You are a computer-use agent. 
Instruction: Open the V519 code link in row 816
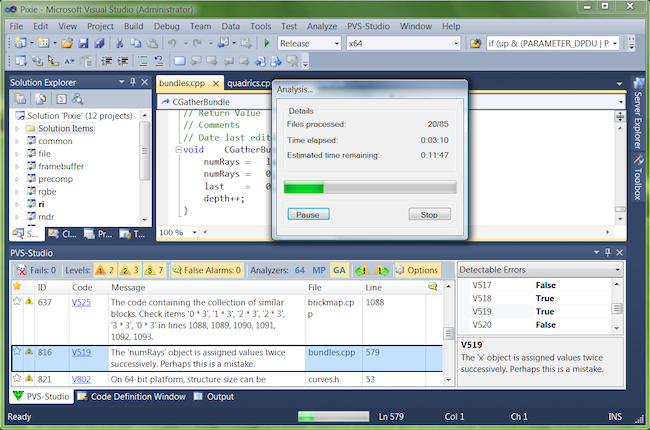coord(81,352)
